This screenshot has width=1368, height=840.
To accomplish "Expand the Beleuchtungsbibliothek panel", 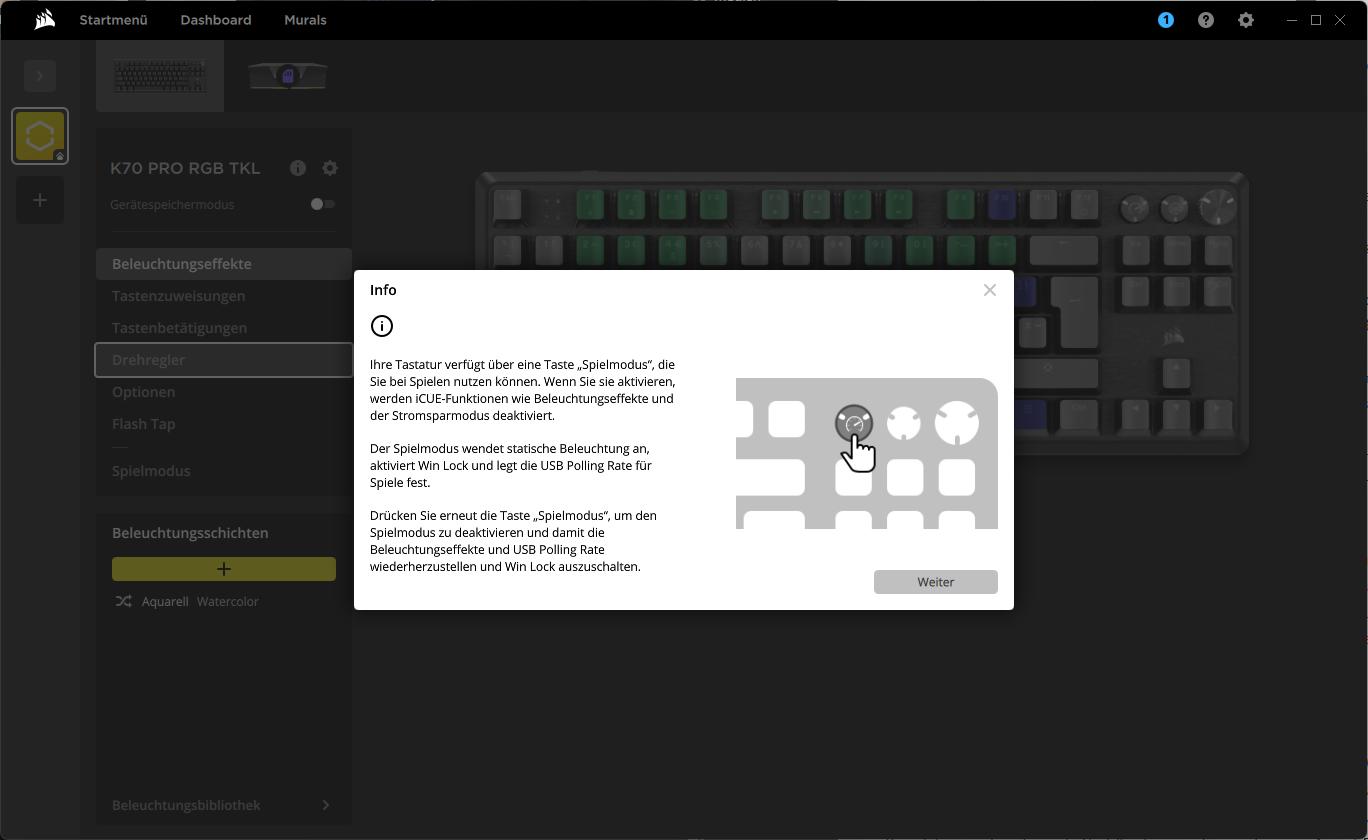I will [325, 805].
